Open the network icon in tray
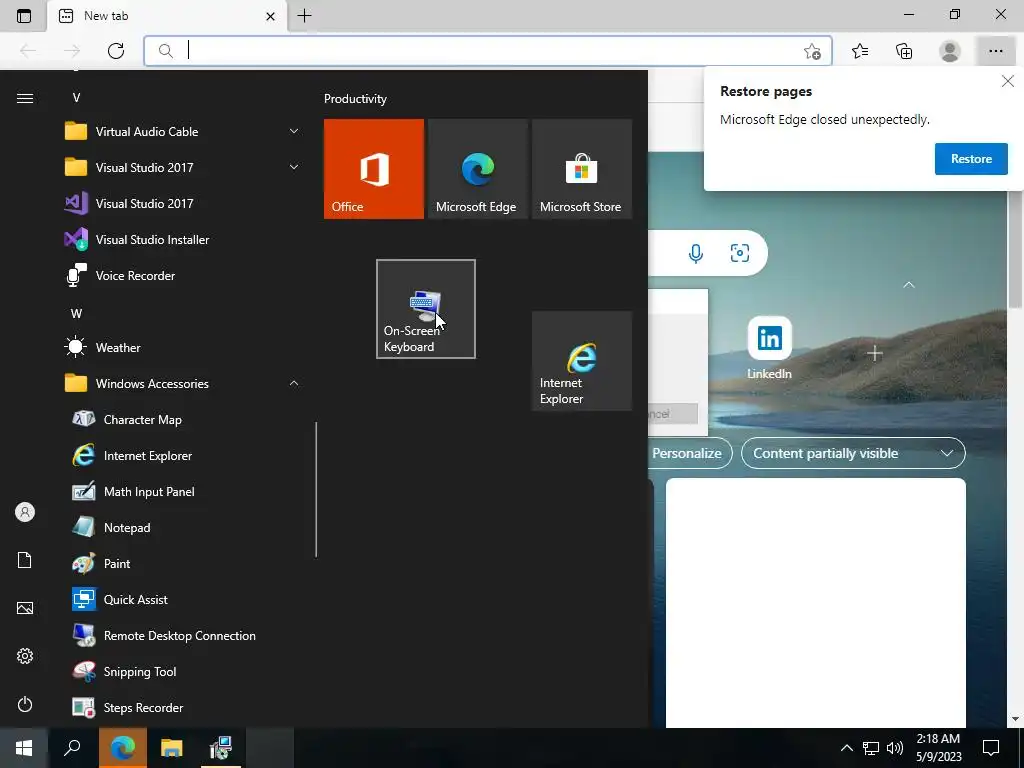This screenshot has width=1024, height=768. click(x=871, y=748)
